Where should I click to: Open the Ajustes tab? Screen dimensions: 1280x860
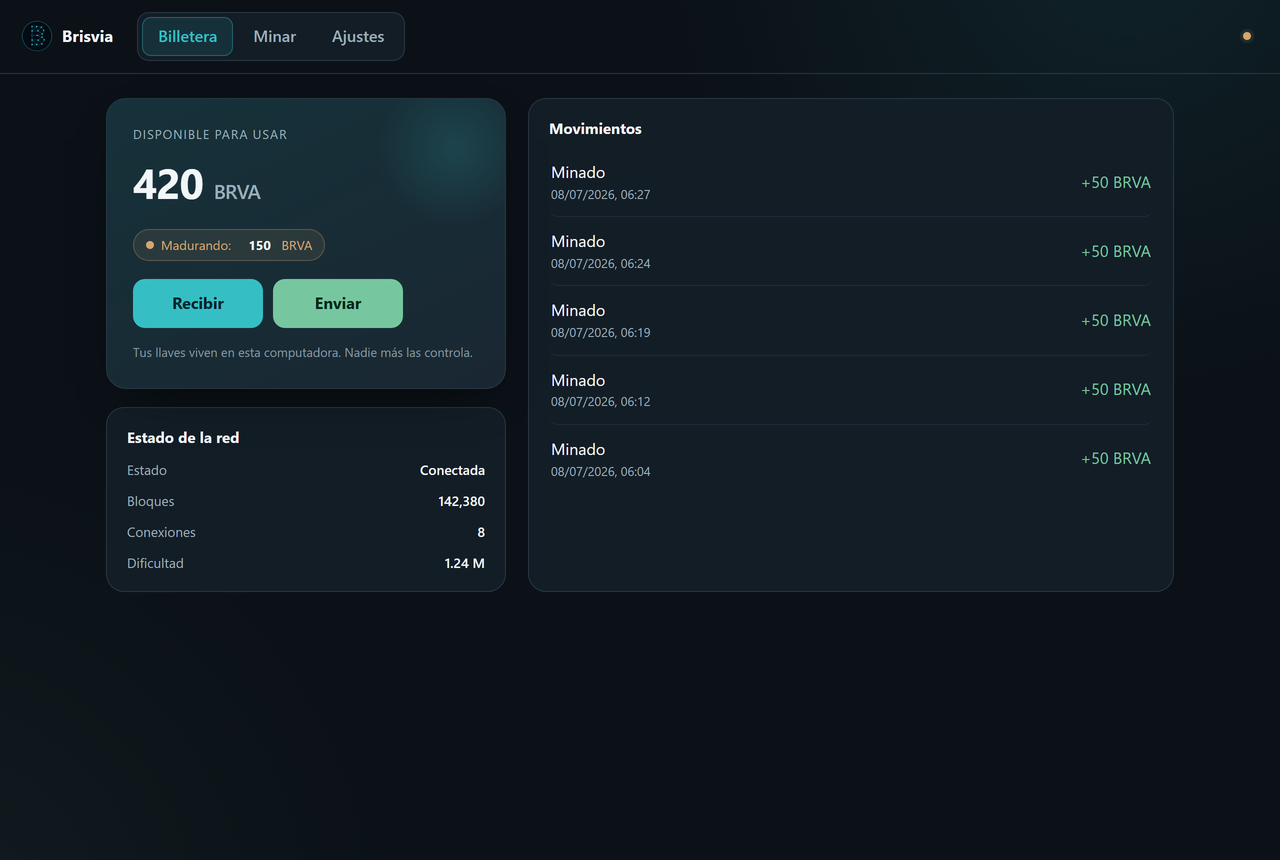(358, 37)
